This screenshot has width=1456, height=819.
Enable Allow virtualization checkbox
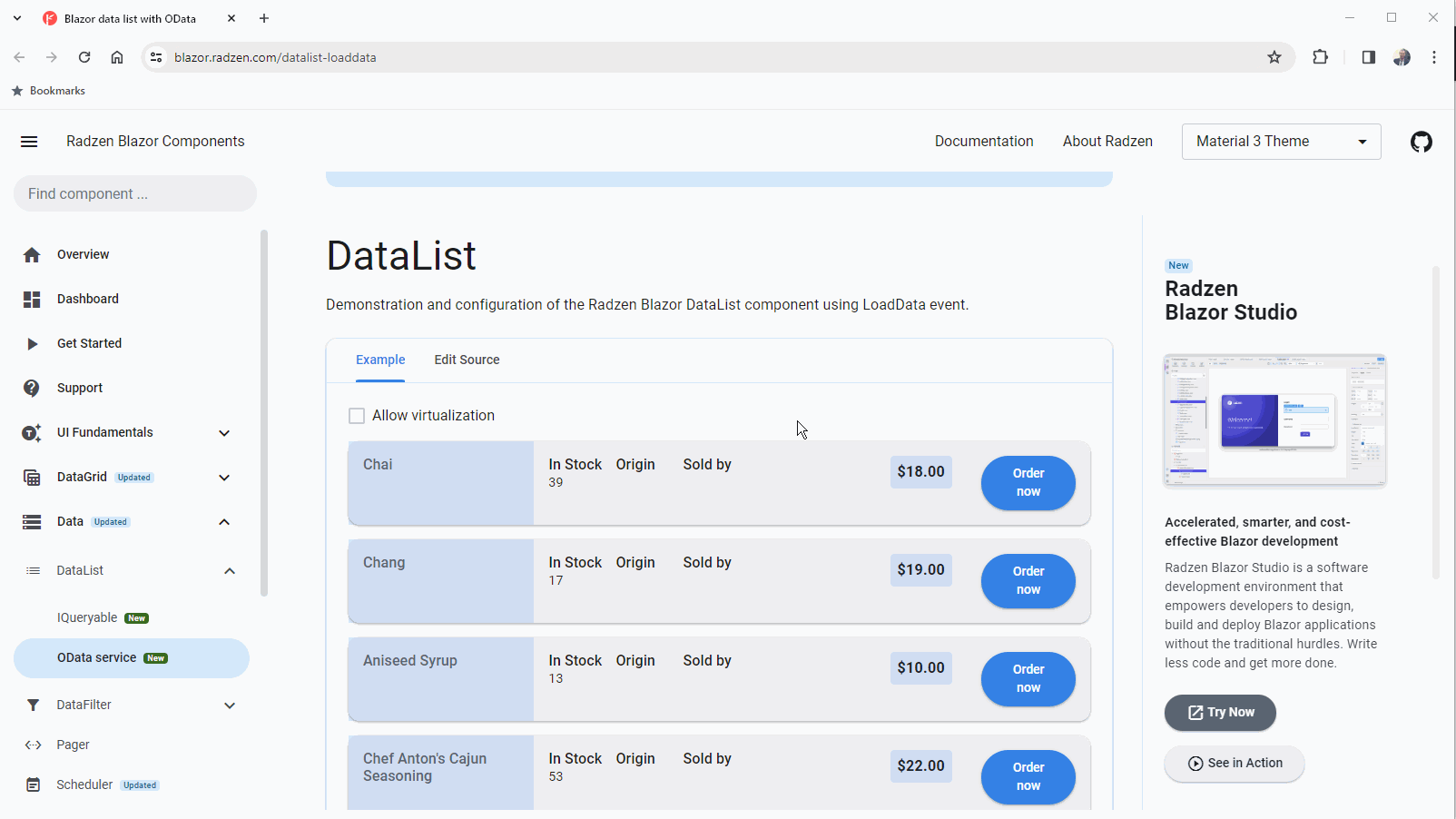click(357, 416)
